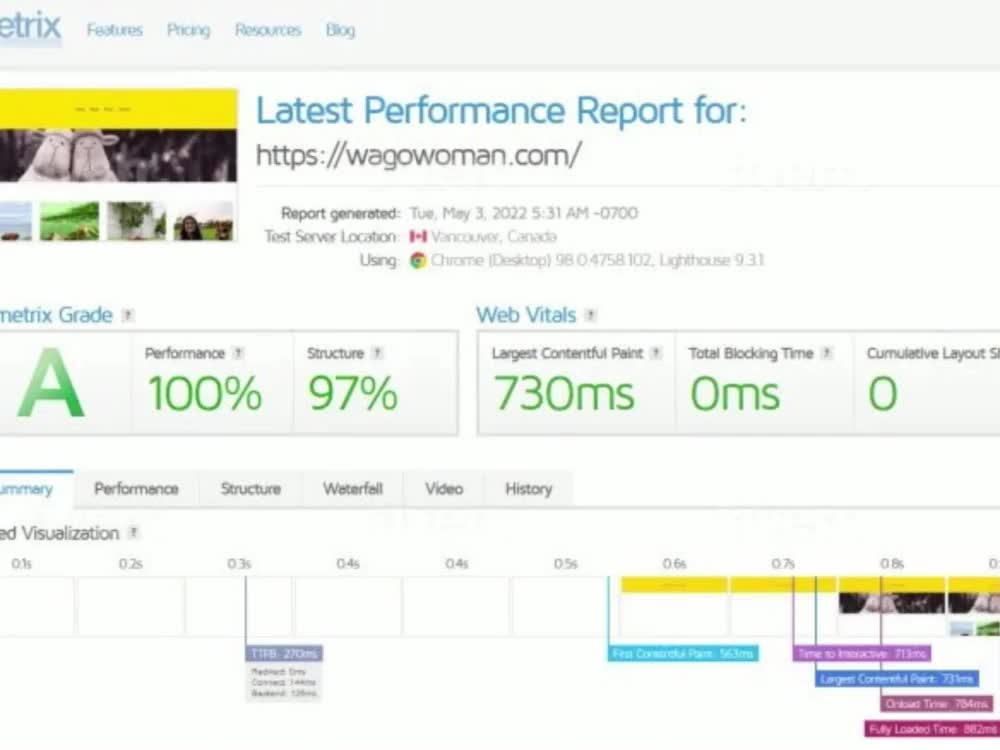This screenshot has height=750, width=1000.
Task: Switch to the Video tab
Action: 443,489
